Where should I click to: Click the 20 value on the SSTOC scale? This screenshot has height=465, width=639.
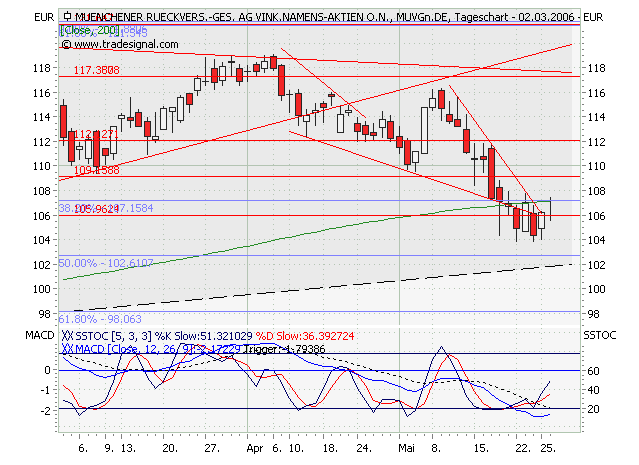coord(593,409)
